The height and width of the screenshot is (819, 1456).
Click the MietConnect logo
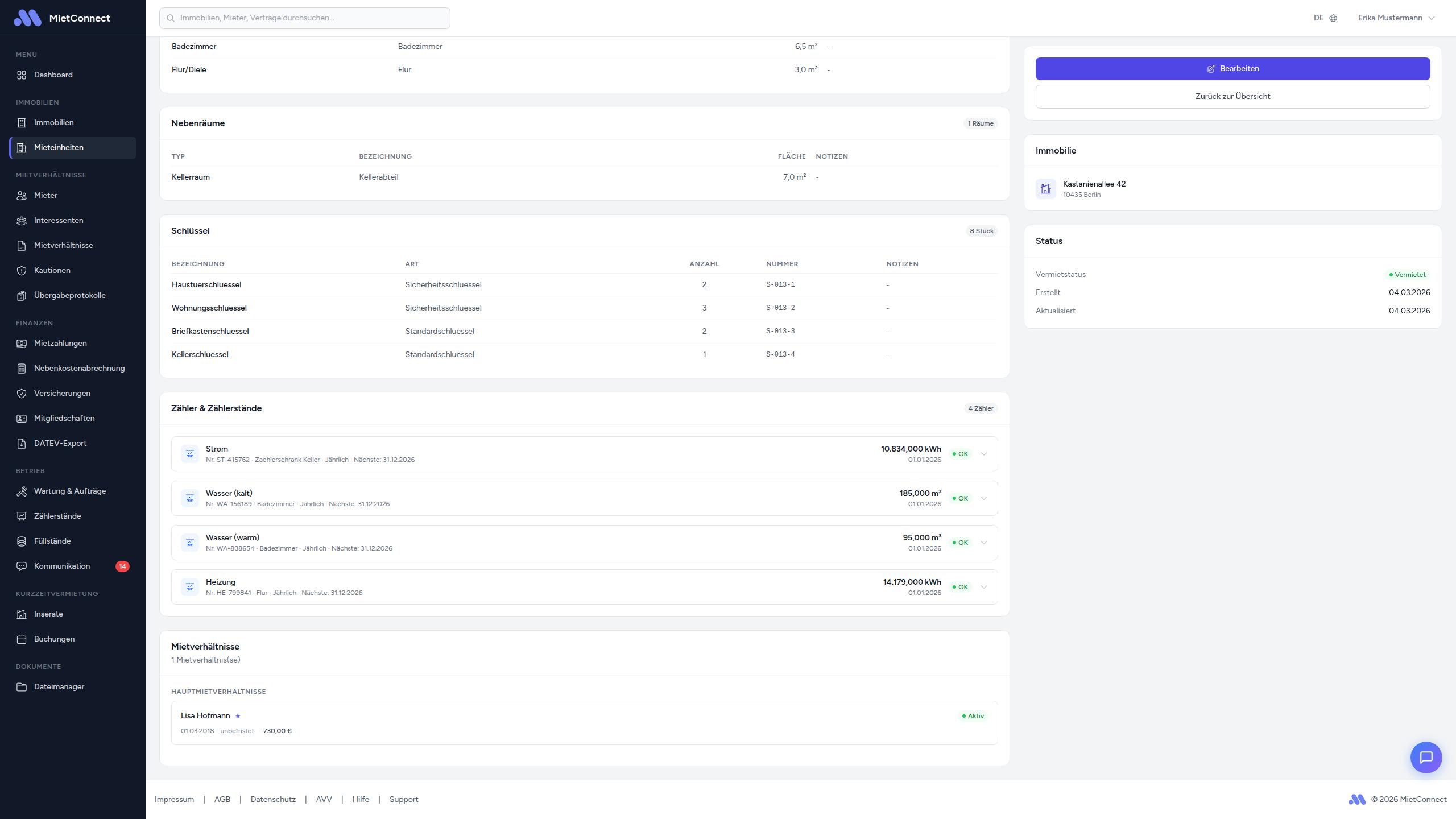[x=27, y=18]
